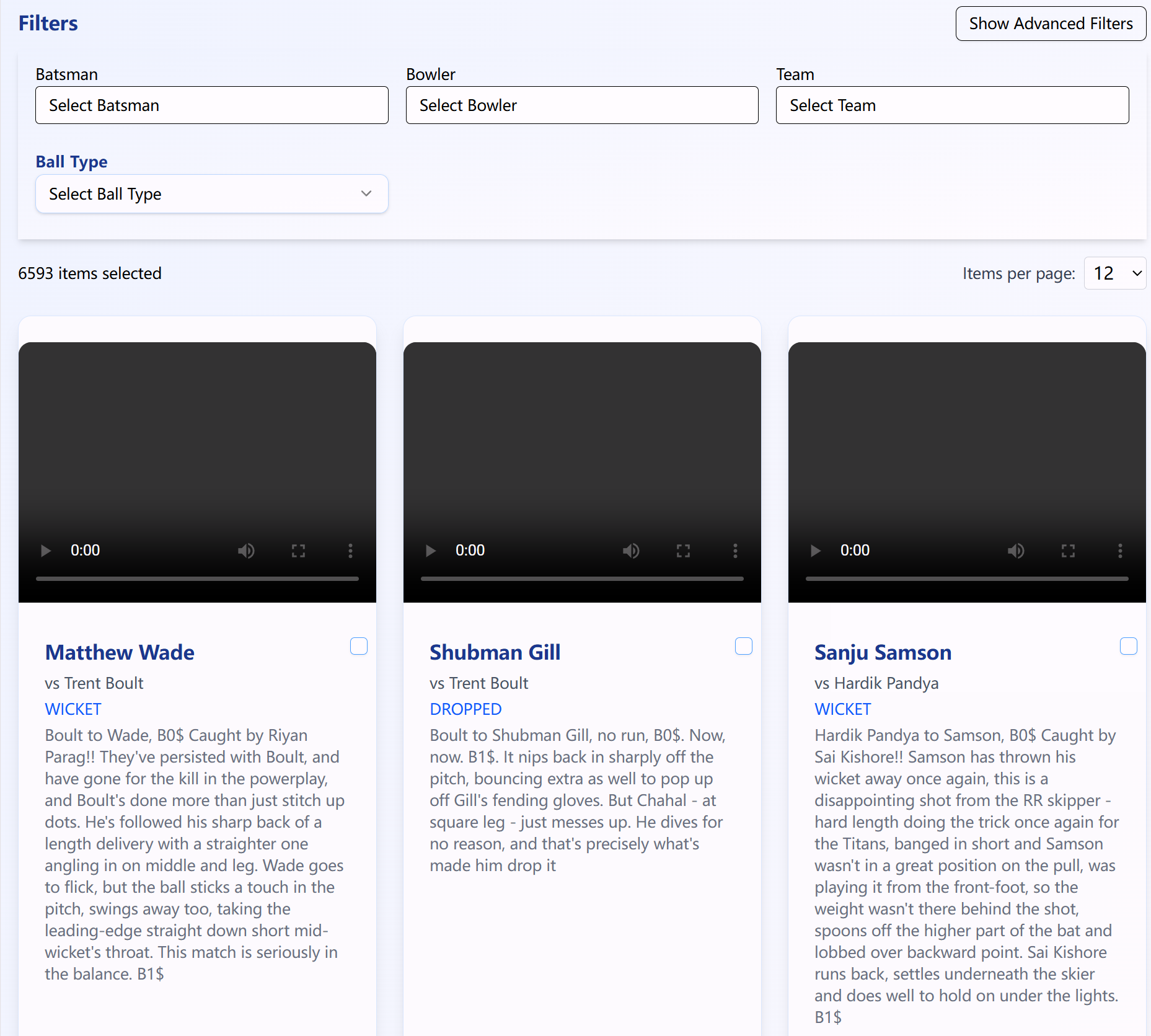Mute the Shubman Gill video
The height and width of the screenshot is (1036, 1151).
tap(631, 551)
